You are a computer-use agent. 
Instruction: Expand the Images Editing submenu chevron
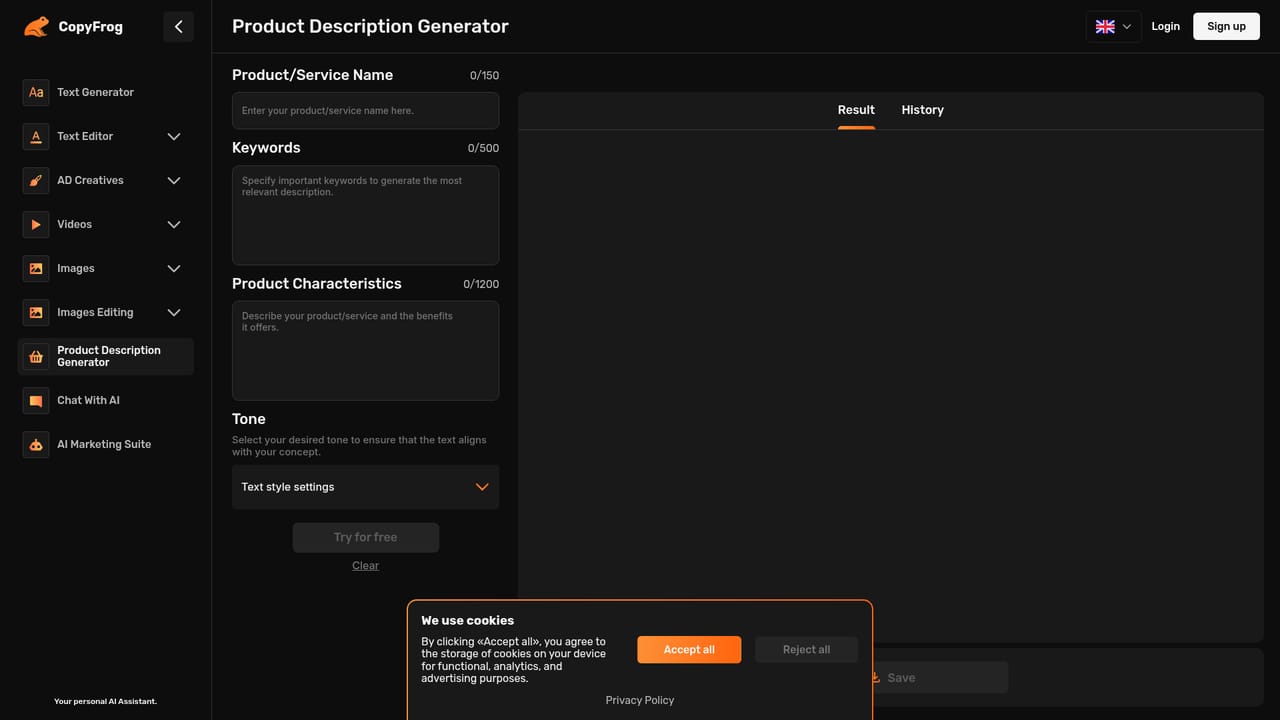174,312
